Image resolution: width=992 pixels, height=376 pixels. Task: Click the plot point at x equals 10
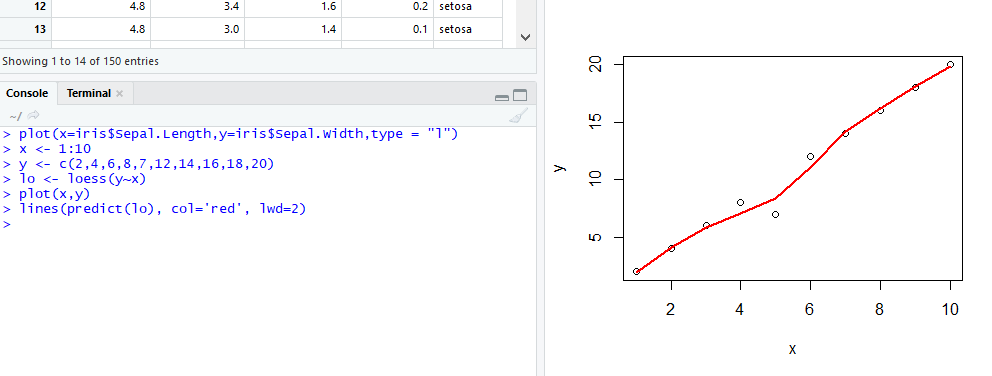point(950,65)
